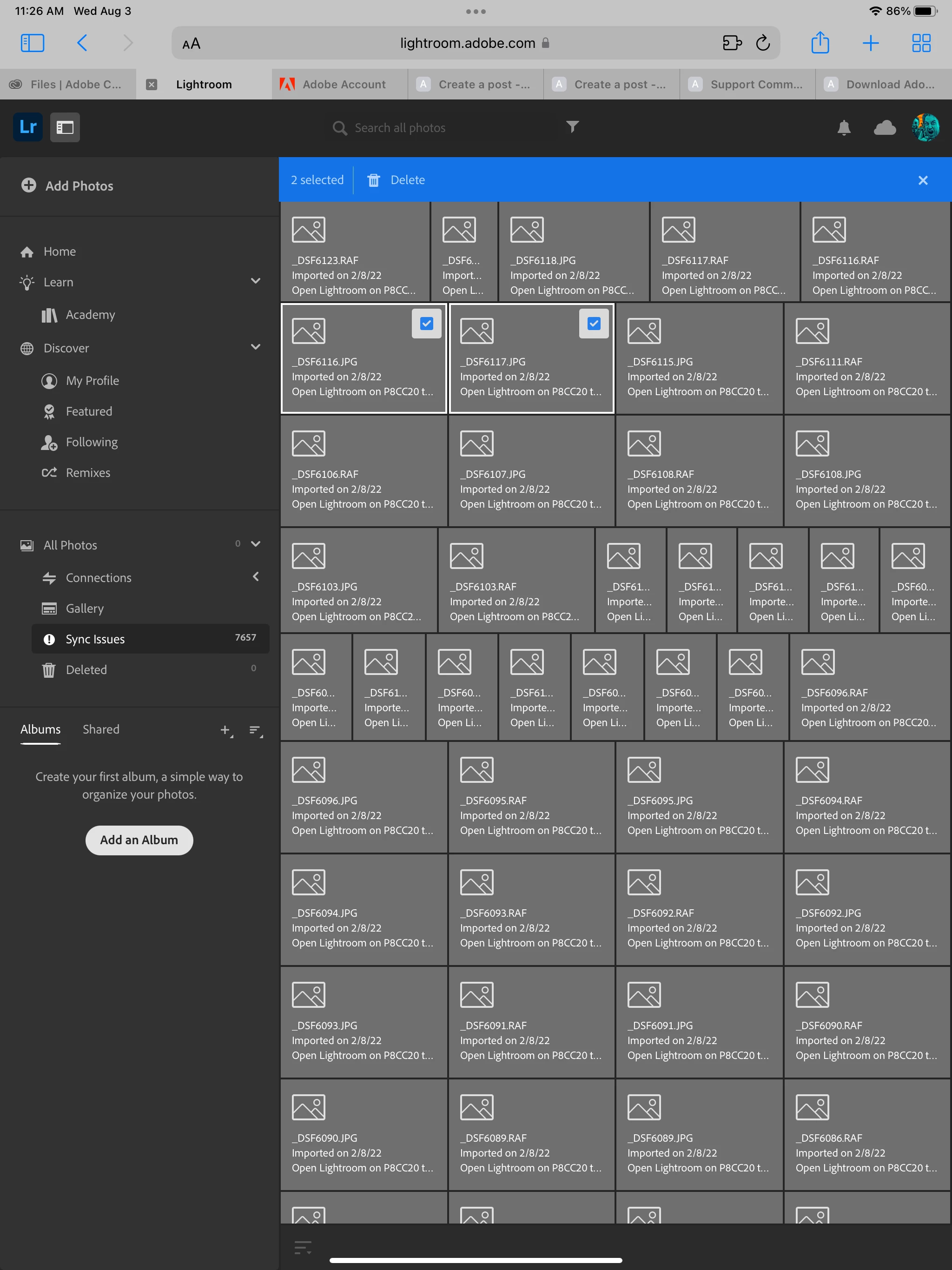Viewport: 952px width, 1270px height.
Task: Click the add album plus icon
Action: (x=225, y=730)
